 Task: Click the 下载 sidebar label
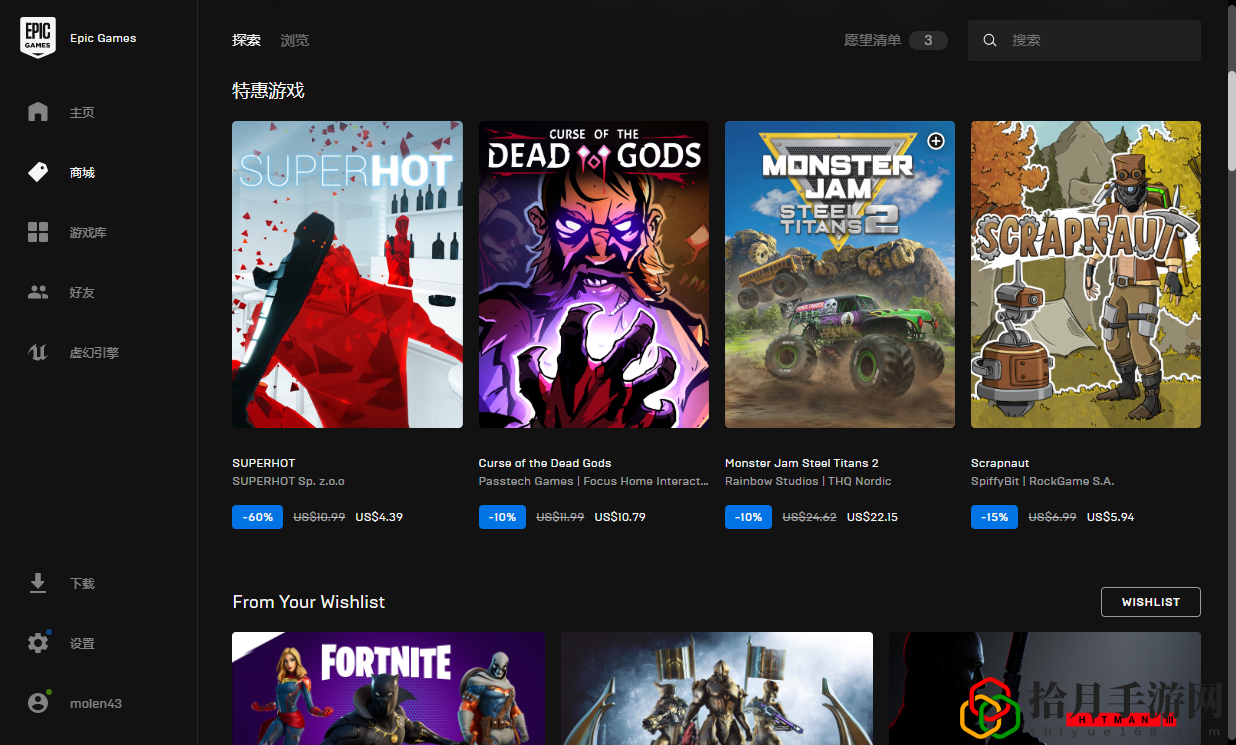[x=82, y=584]
